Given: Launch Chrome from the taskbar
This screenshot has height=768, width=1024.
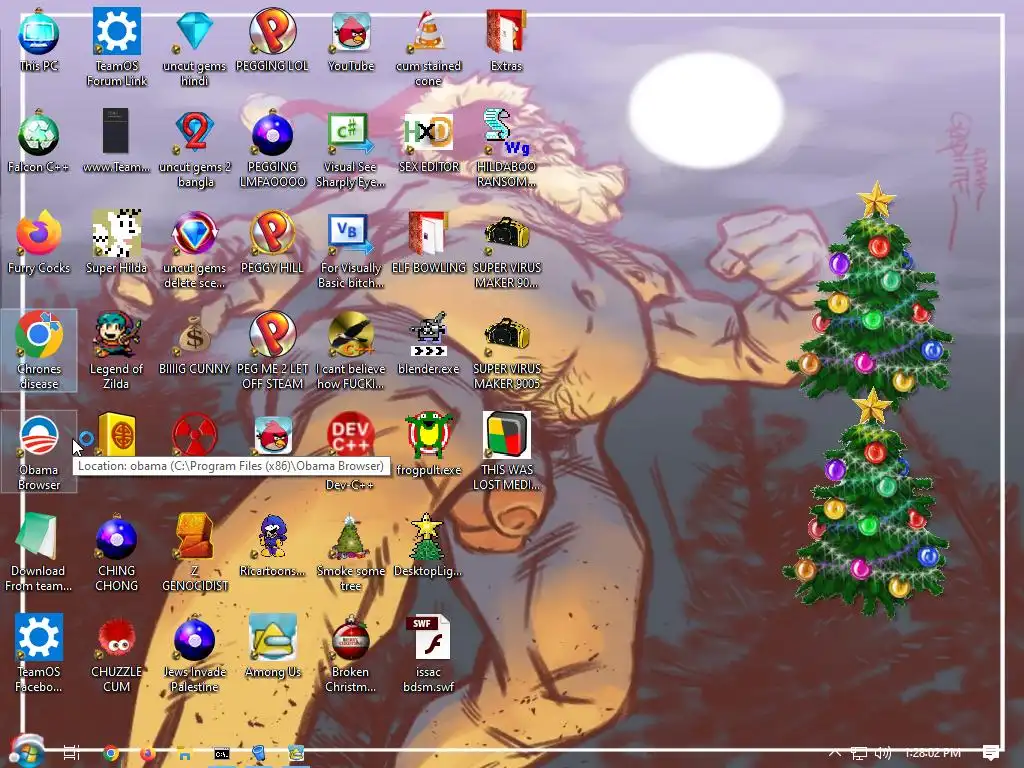Looking at the screenshot, I should tap(111, 753).
